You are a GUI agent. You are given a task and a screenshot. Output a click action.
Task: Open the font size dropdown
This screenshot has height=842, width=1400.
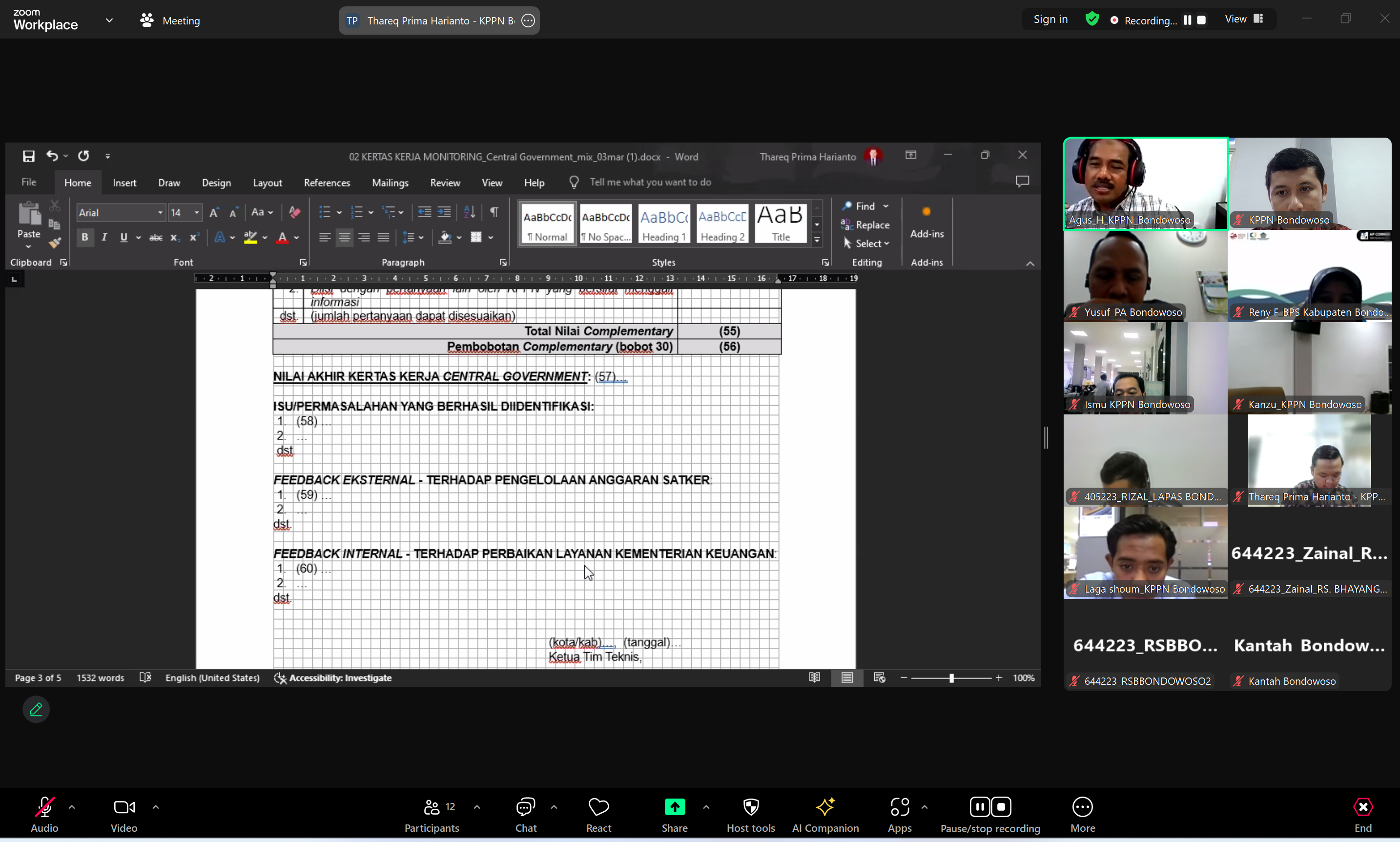pos(196,212)
